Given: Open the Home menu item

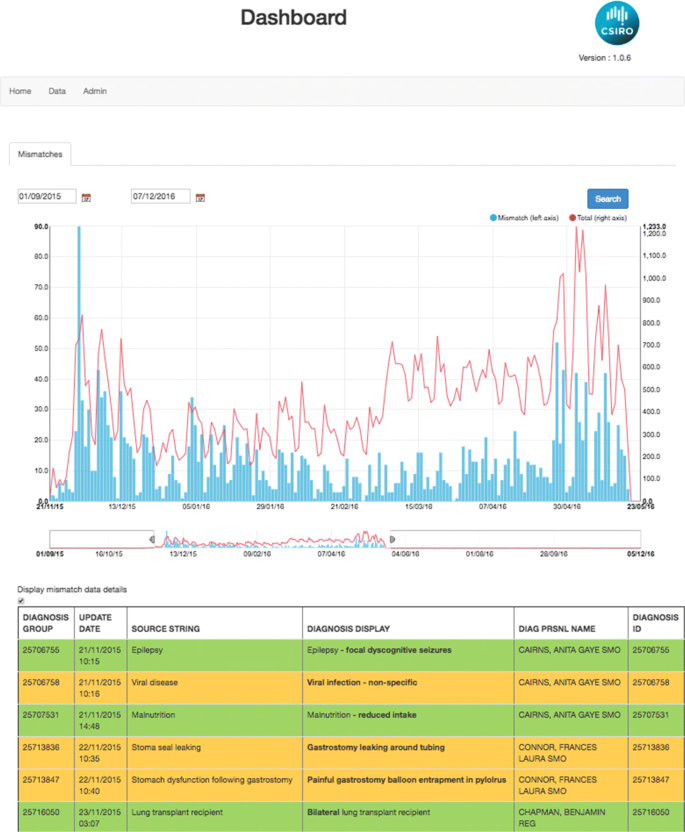Looking at the screenshot, I should [20, 91].
